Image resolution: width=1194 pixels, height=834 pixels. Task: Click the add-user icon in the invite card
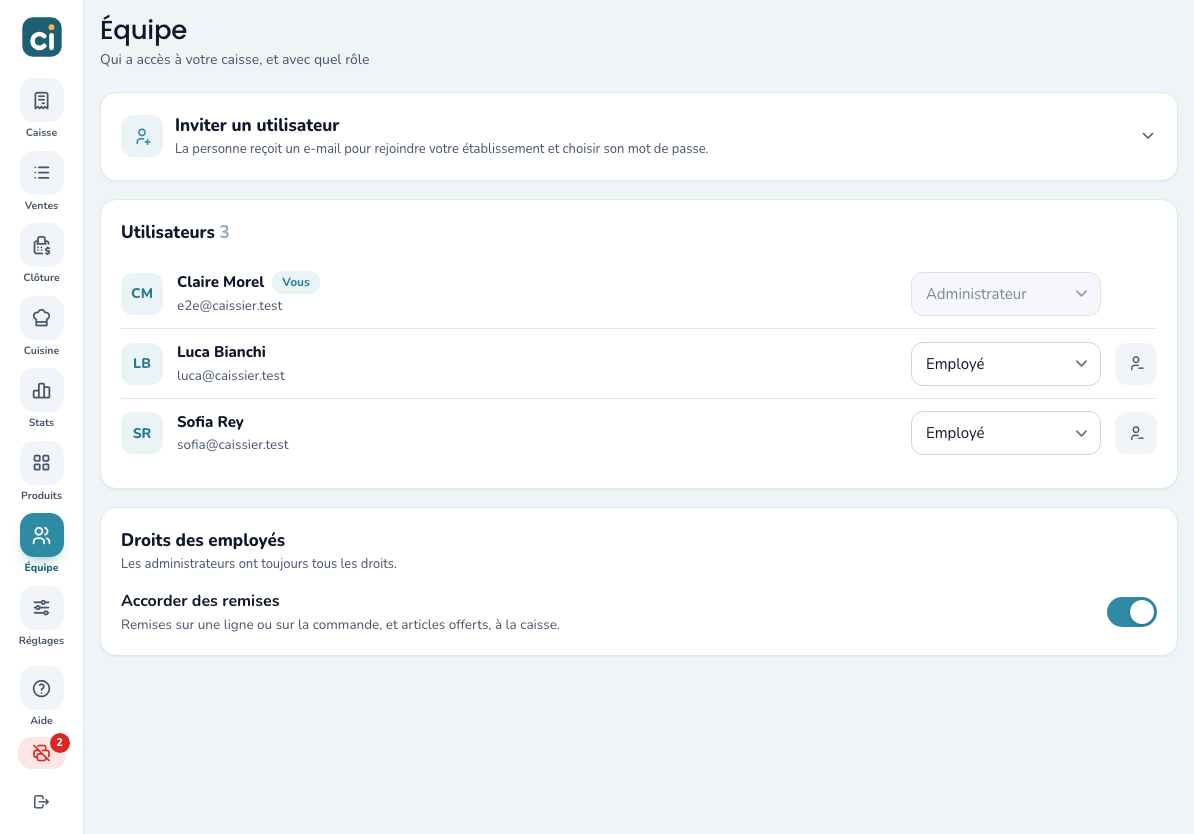pos(142,136)
